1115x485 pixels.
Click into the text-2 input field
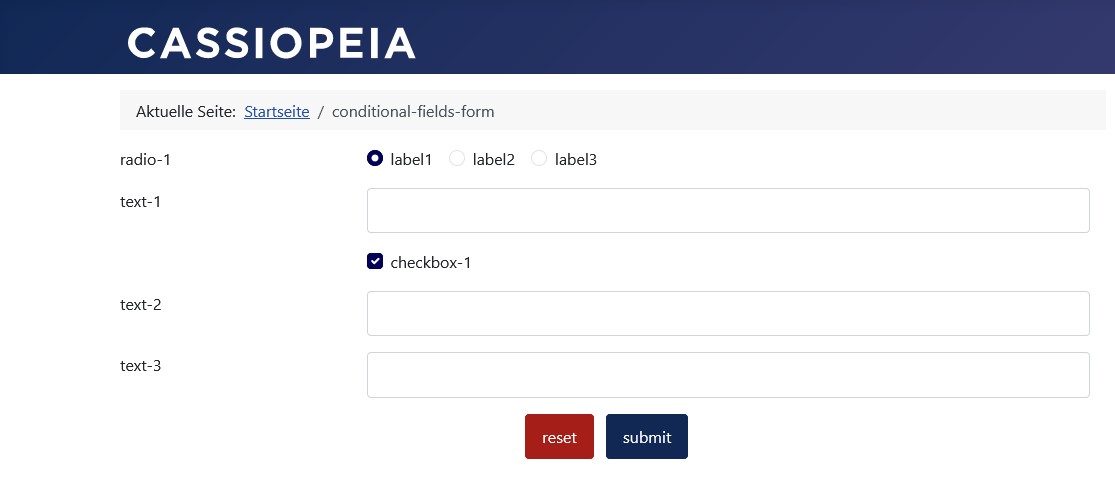click(728, 314)
